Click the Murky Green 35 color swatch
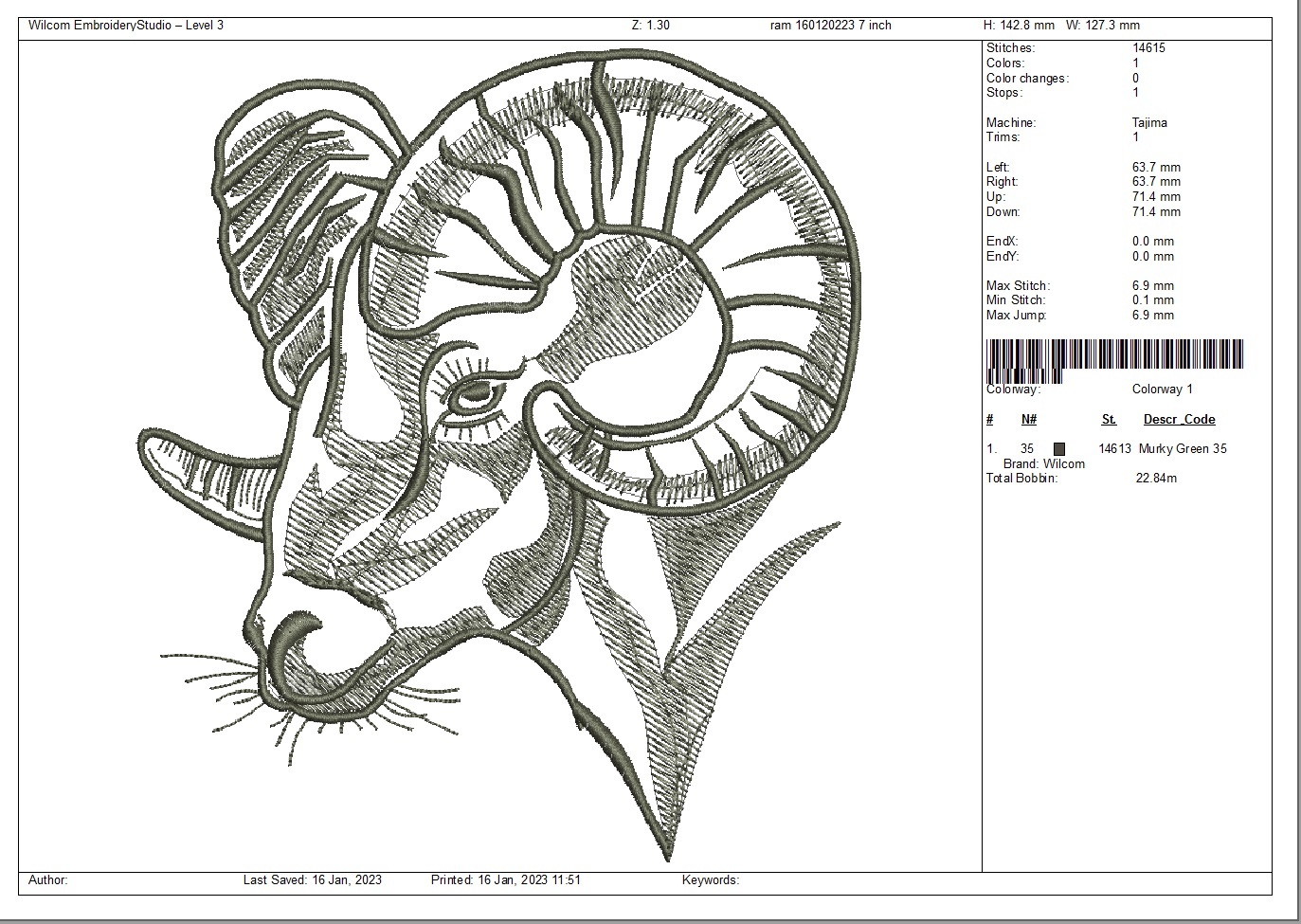This screenshot has width=1301, height=924. point(1059,449)
